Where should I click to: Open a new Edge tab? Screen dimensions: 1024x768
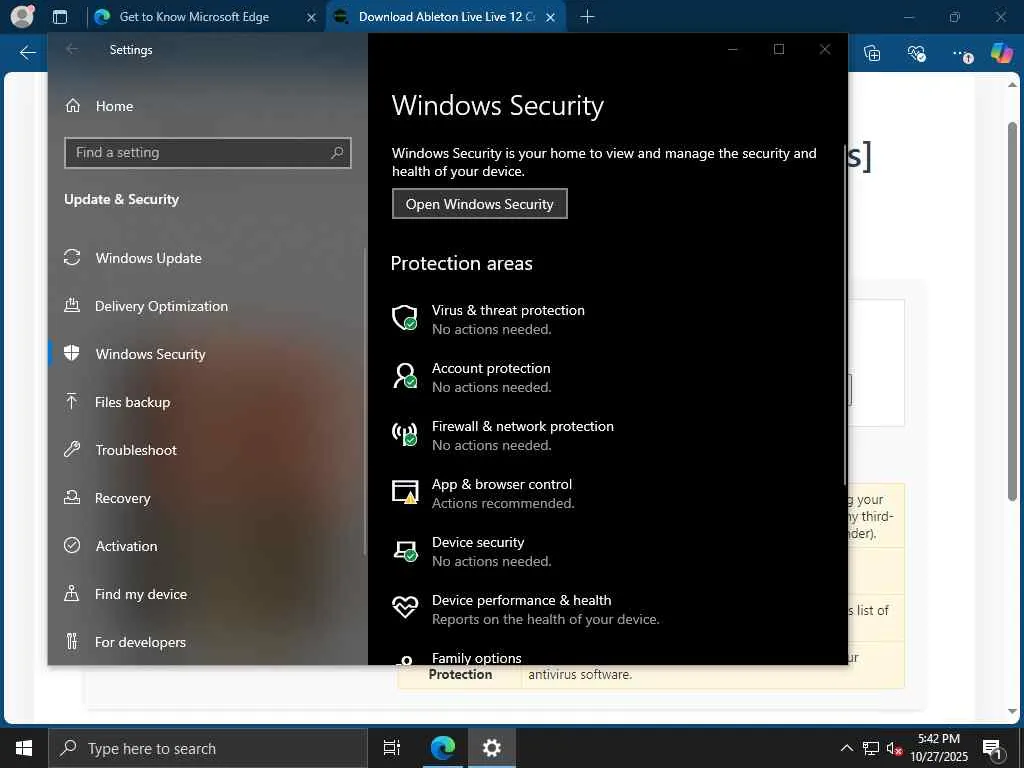pos(587,17)
